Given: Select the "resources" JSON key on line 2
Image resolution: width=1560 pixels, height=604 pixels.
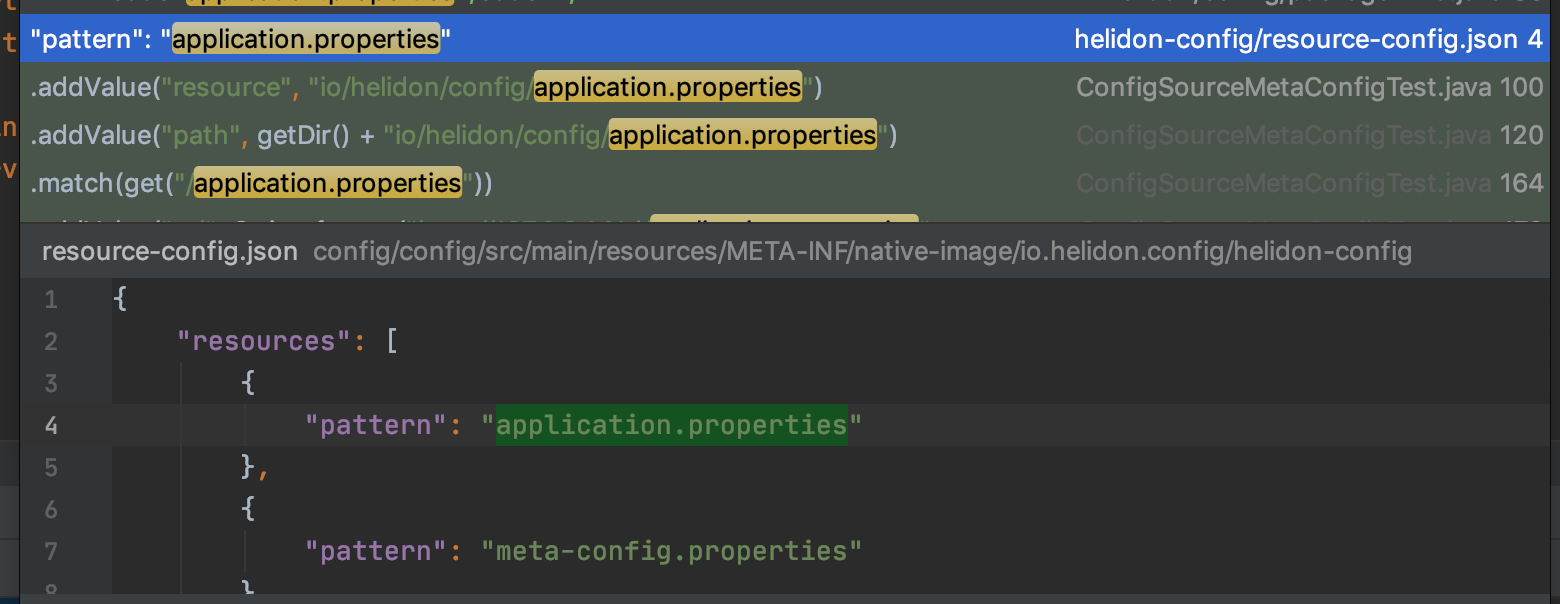Looking at the screenshot, I should click(265, 340).
